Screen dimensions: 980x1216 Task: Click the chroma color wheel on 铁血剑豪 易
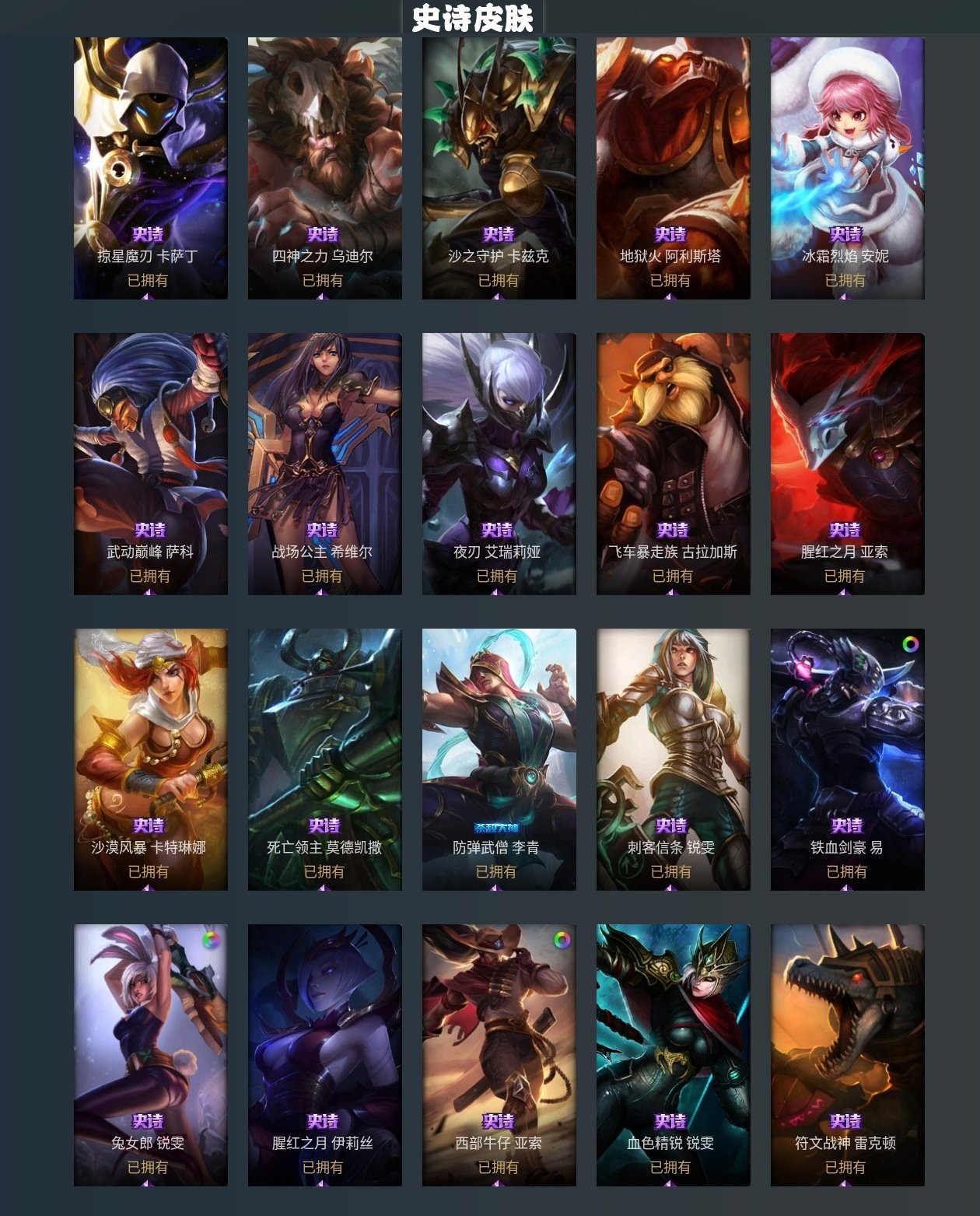tap(910, 644)
